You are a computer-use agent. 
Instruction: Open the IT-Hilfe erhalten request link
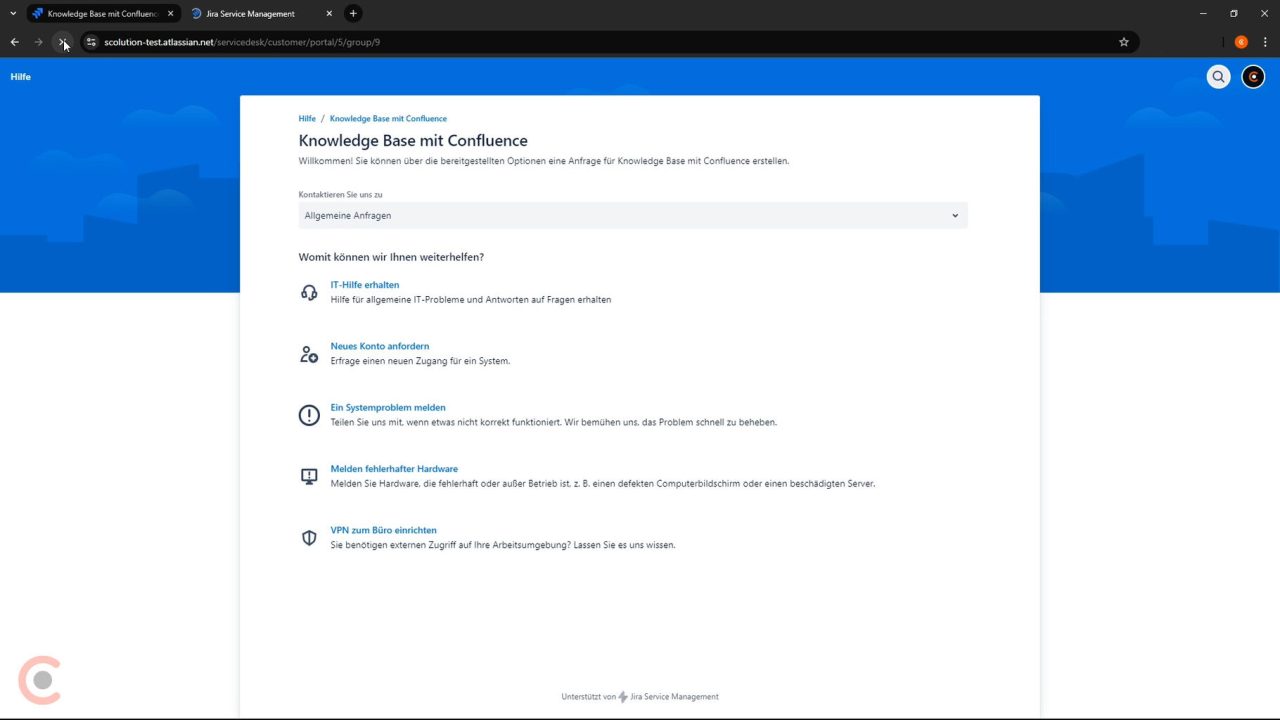click(365, 285)
